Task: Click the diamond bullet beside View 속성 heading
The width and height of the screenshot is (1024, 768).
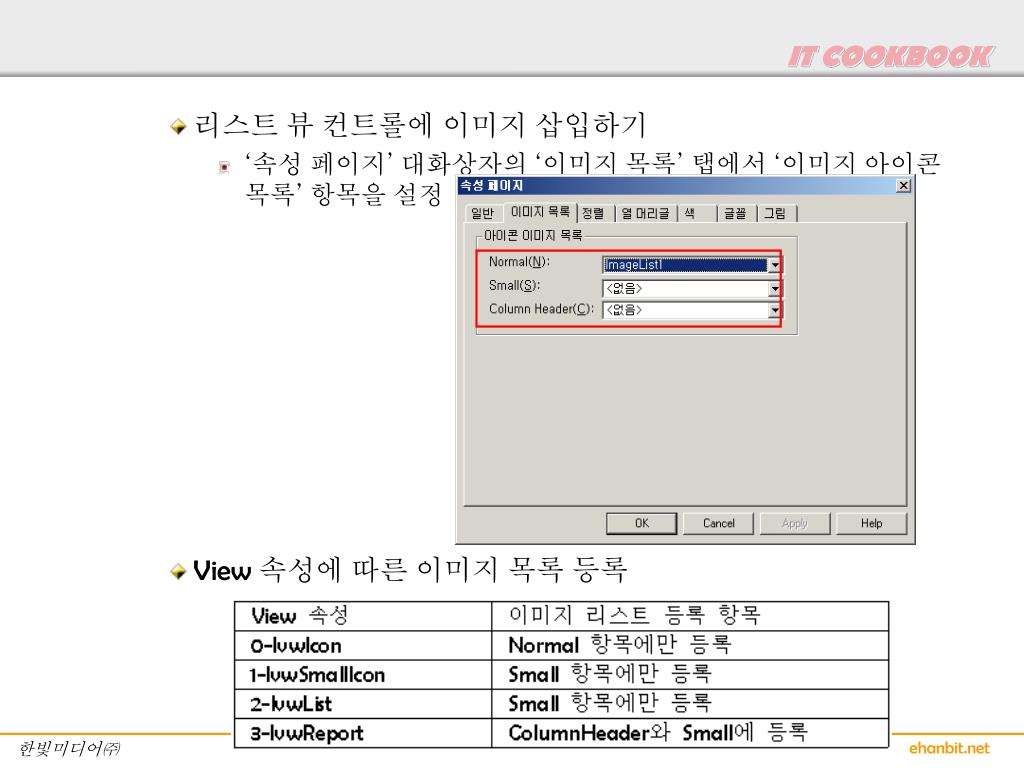Action: point(178,571)
